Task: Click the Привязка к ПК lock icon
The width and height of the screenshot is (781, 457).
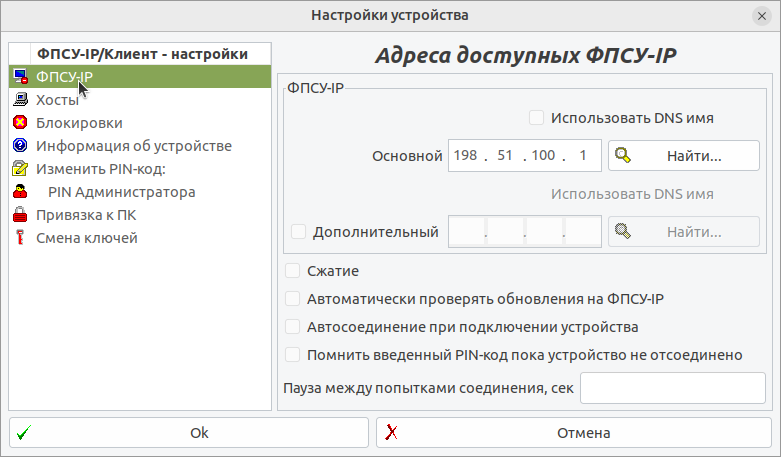Action: click(x=20, y=215)
